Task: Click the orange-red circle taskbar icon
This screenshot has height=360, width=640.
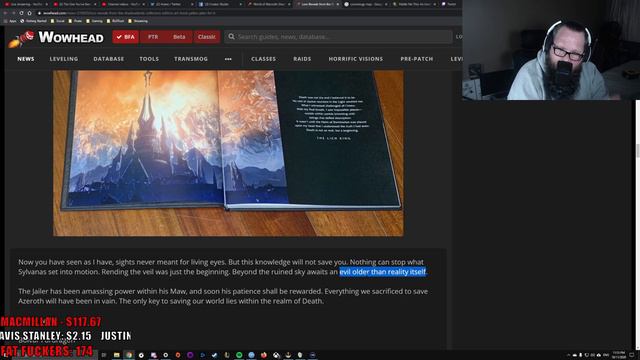Action: click(178, 355)
